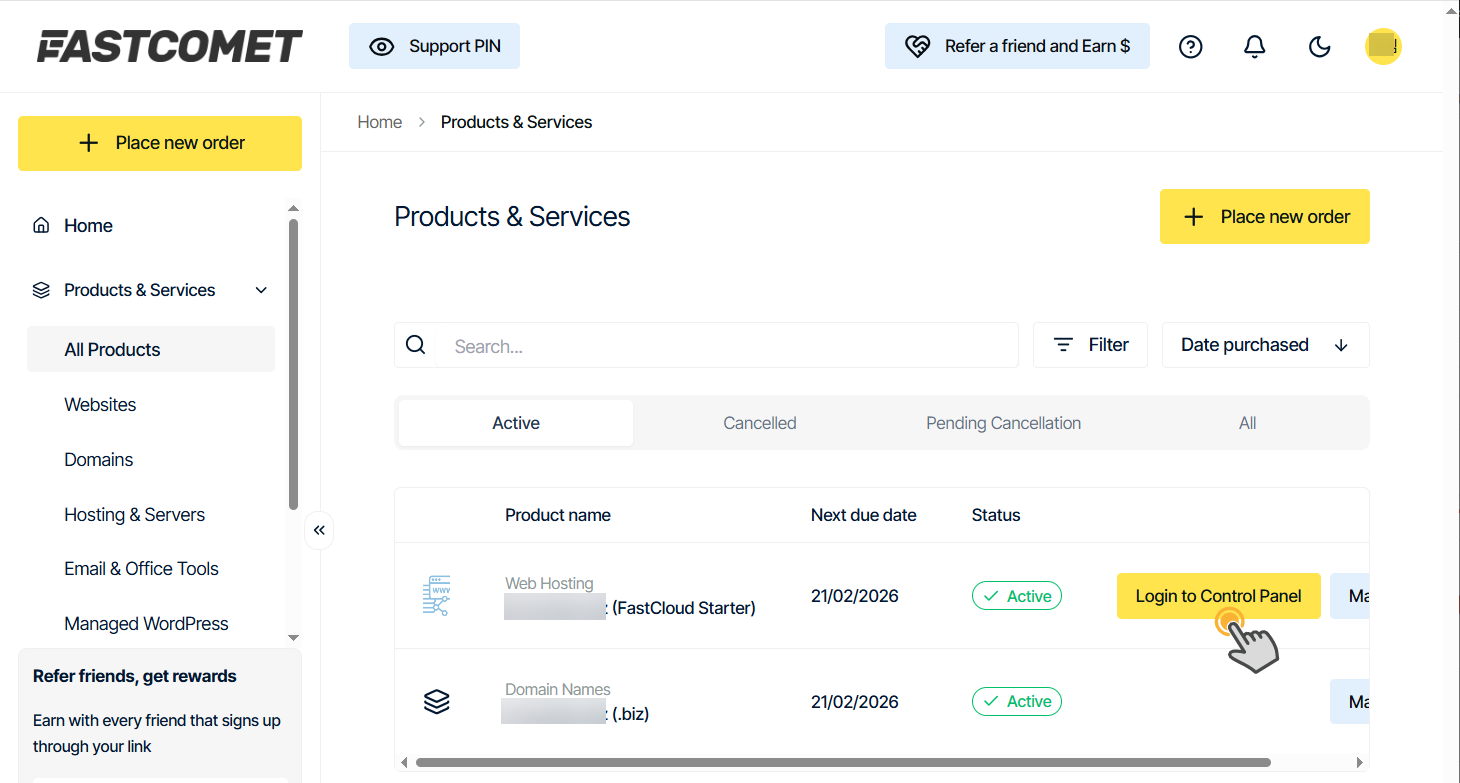Collapse Products & Services sidebar chevron
The image size is (1460, 783).
click(261, 290)
